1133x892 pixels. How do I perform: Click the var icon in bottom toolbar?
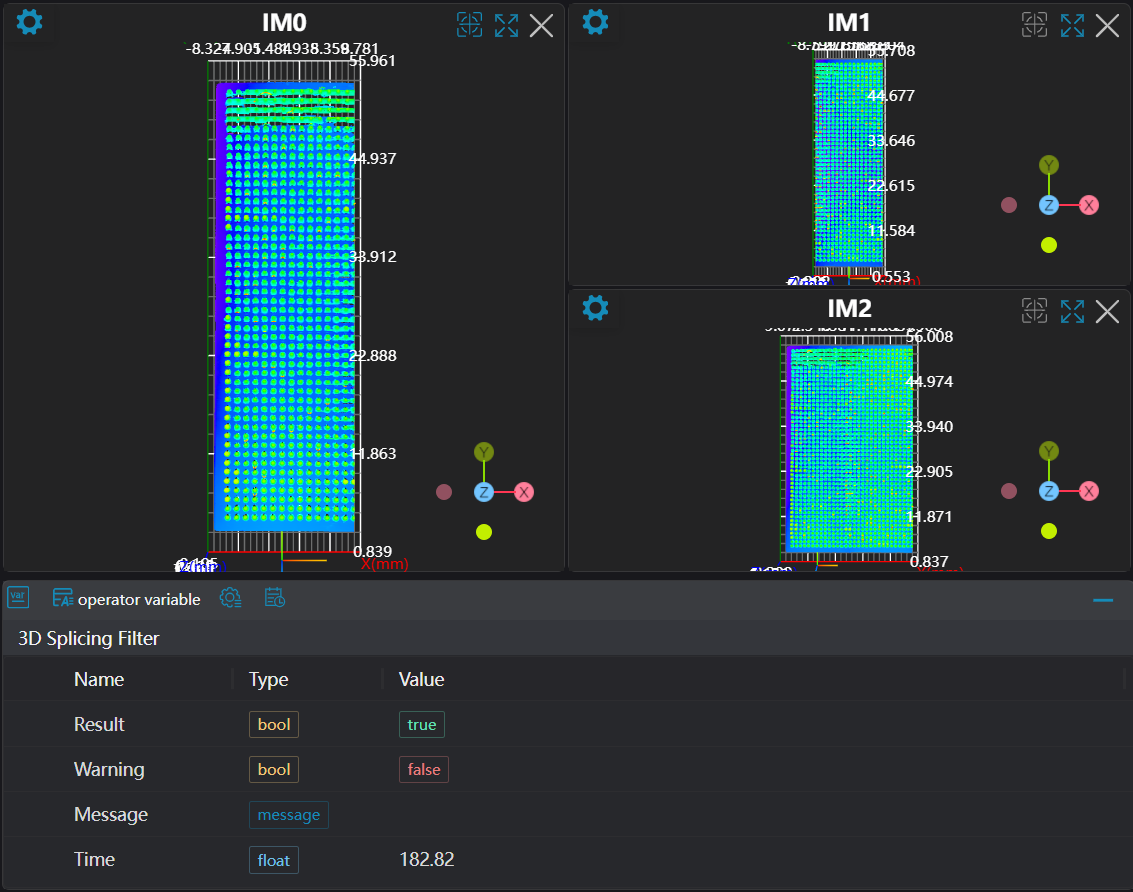click(18, 598)
